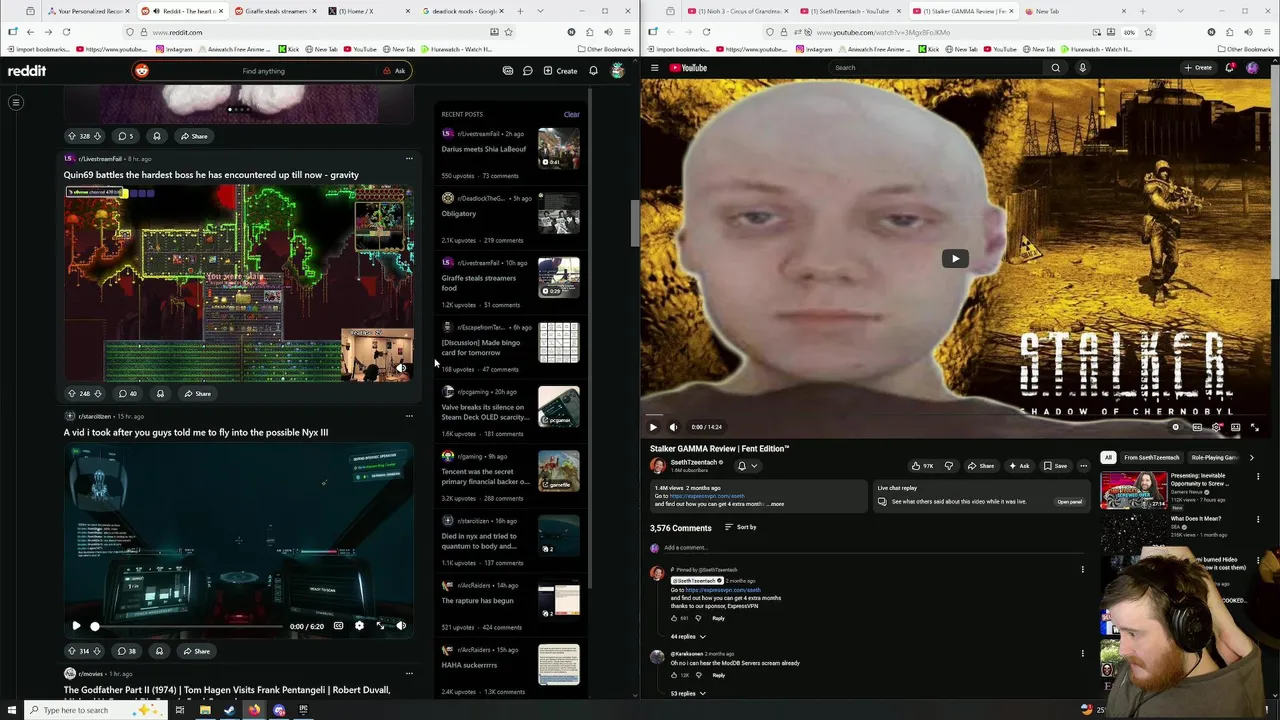Enter YouTube player fullscreen

coord(1255,427)
